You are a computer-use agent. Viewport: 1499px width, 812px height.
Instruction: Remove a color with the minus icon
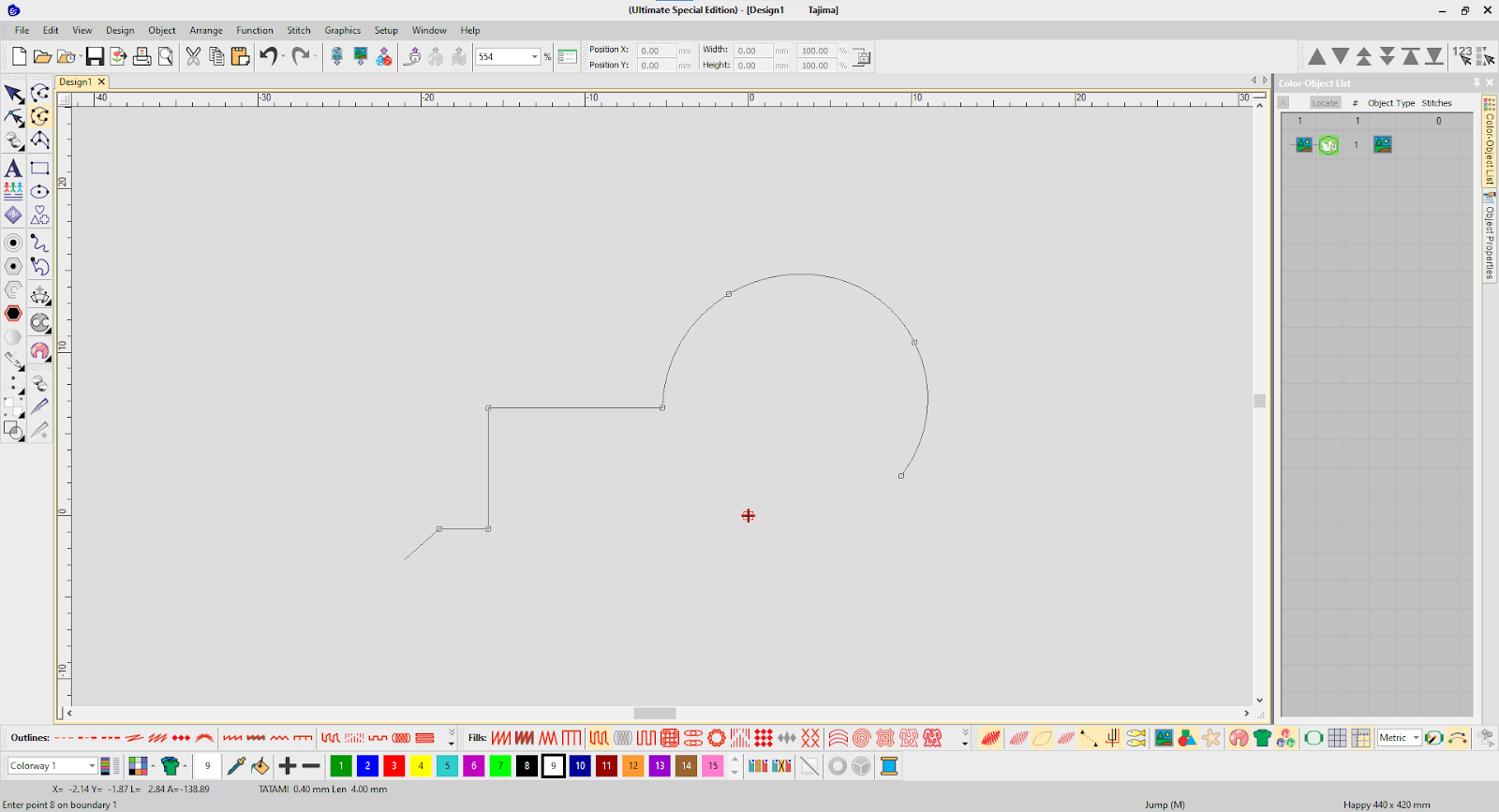click(x=311, y=766)
